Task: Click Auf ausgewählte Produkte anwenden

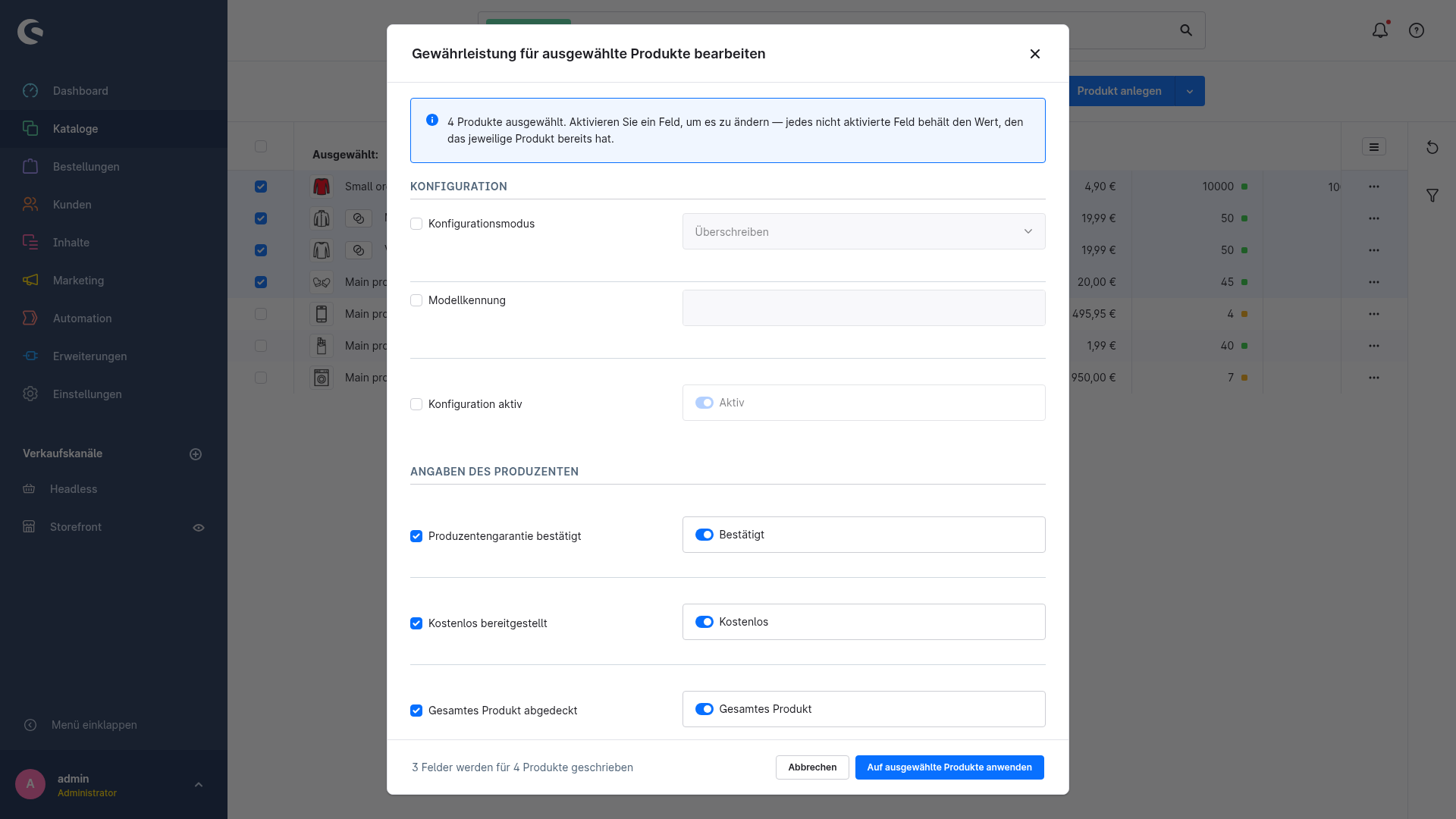Action: [949, 767]
